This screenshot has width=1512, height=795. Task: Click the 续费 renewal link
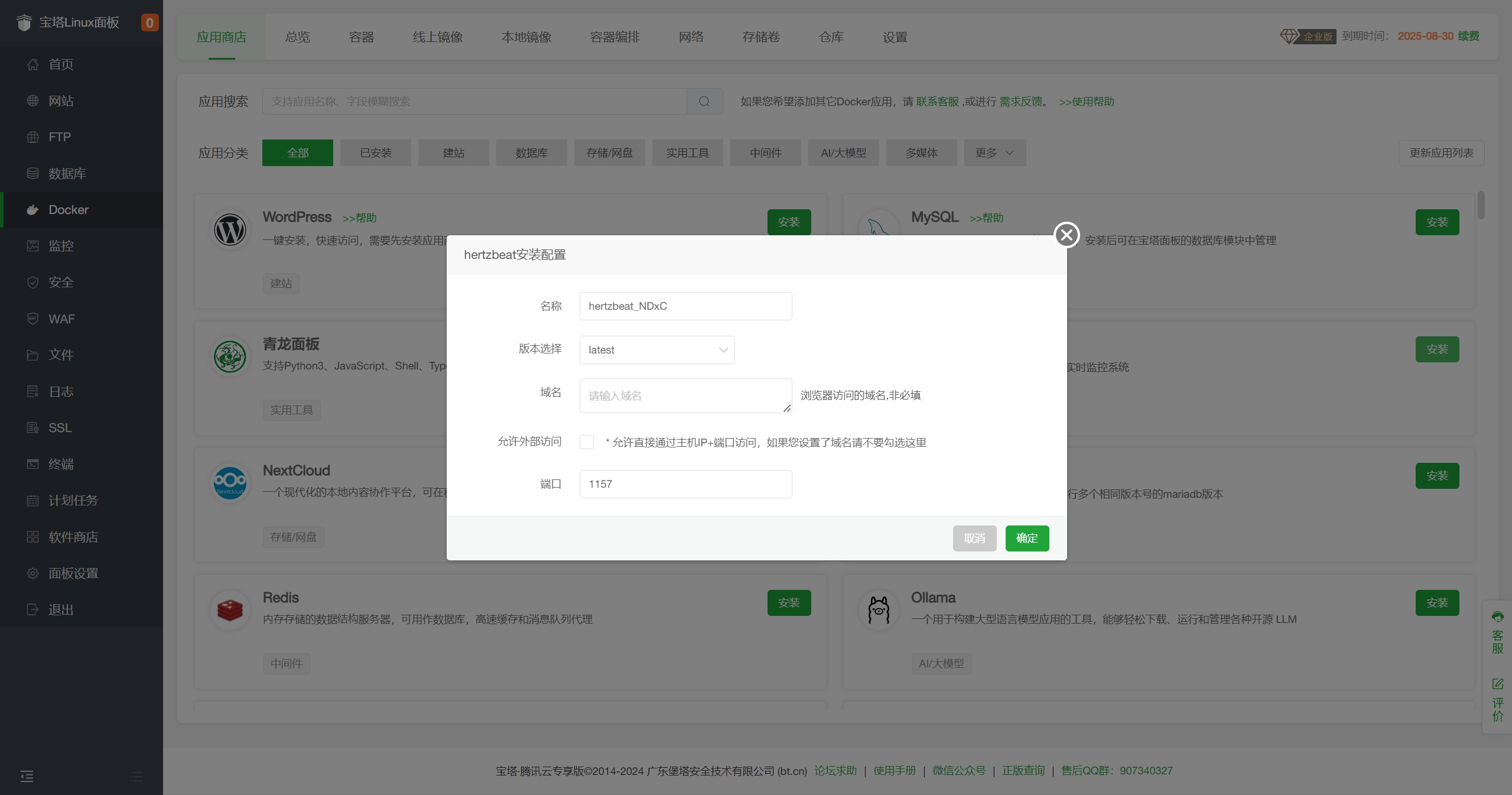[x=1468, y=36]
